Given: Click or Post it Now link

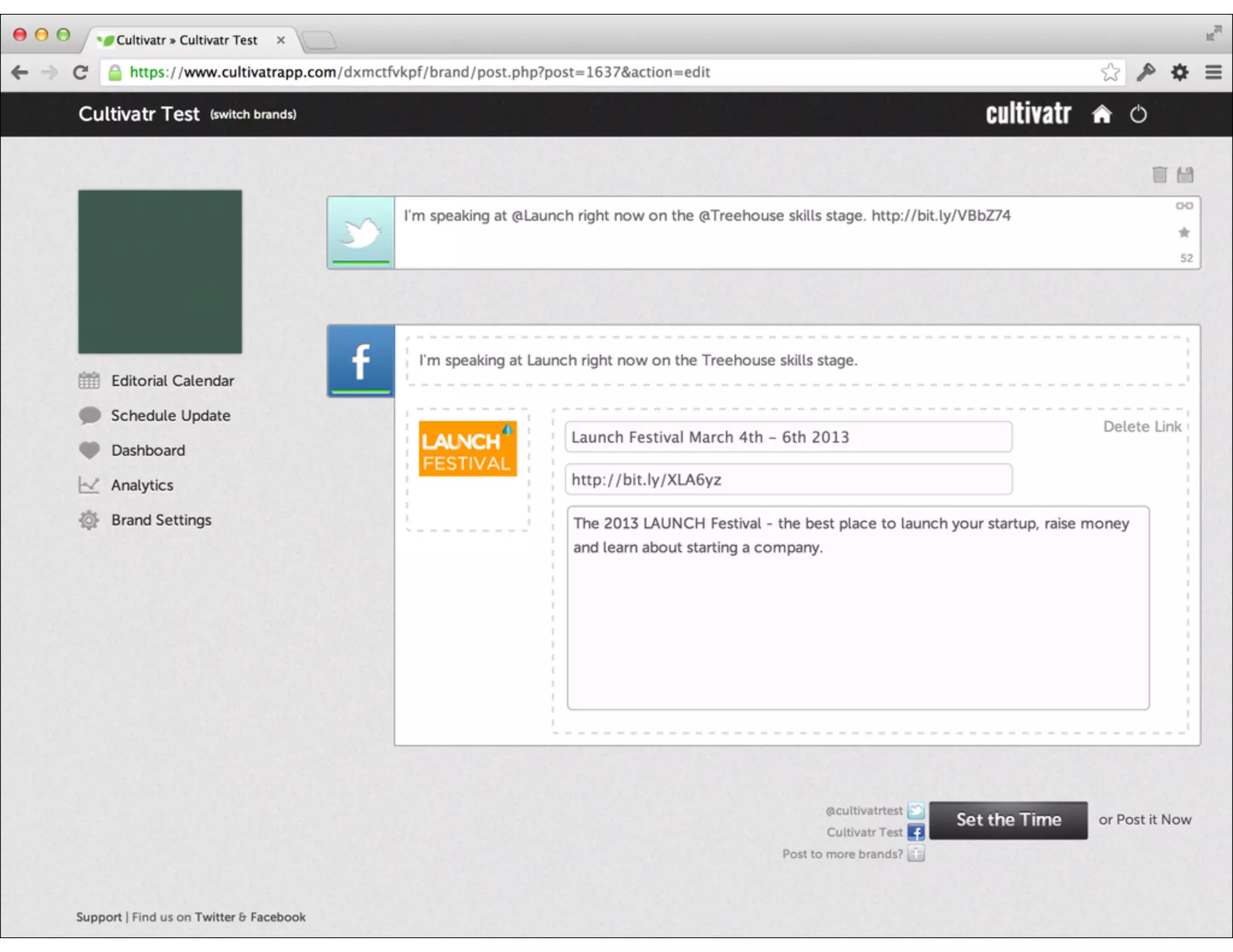Looking at the screenshot, I should 1144,820.
